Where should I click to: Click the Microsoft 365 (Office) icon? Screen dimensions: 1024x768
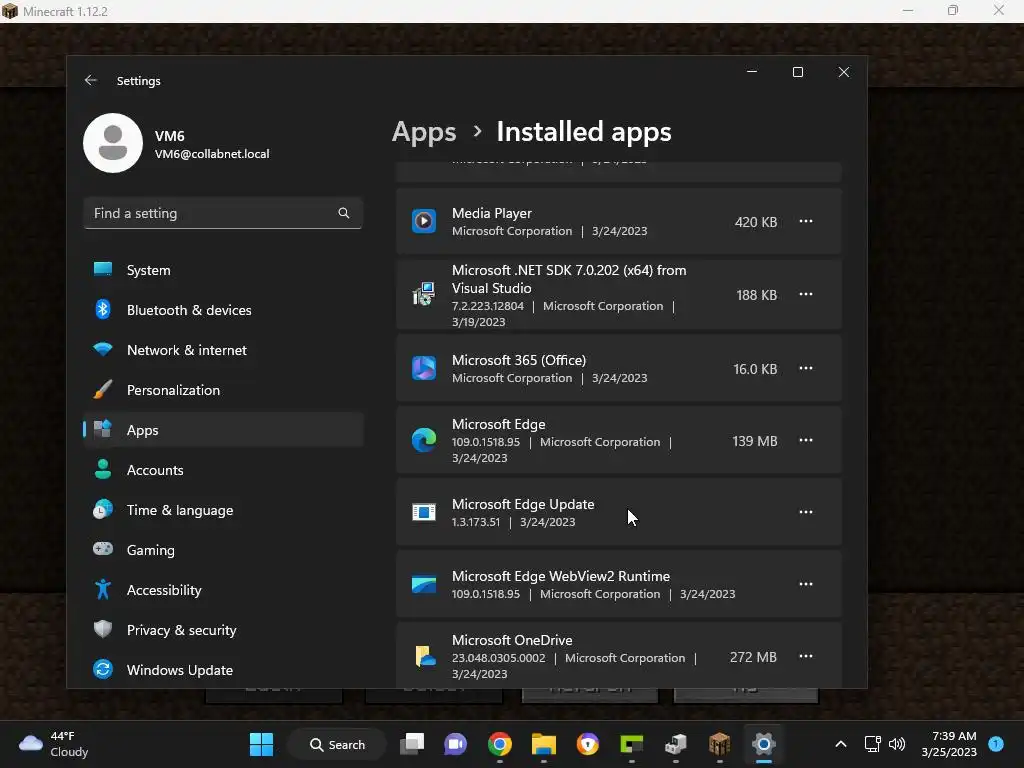tap(424, 368)
